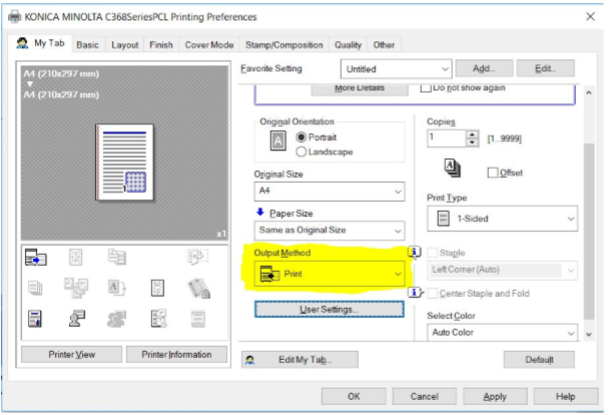This screenshot has height=415, width=612.
Task: Click the grayed letter A page icon in grid
Action: [117, 288]
